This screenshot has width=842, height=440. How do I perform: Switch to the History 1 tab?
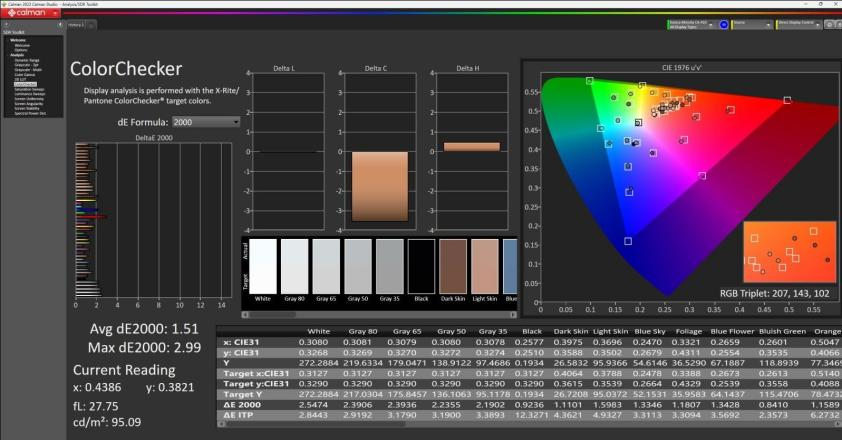tap(76, 25)
